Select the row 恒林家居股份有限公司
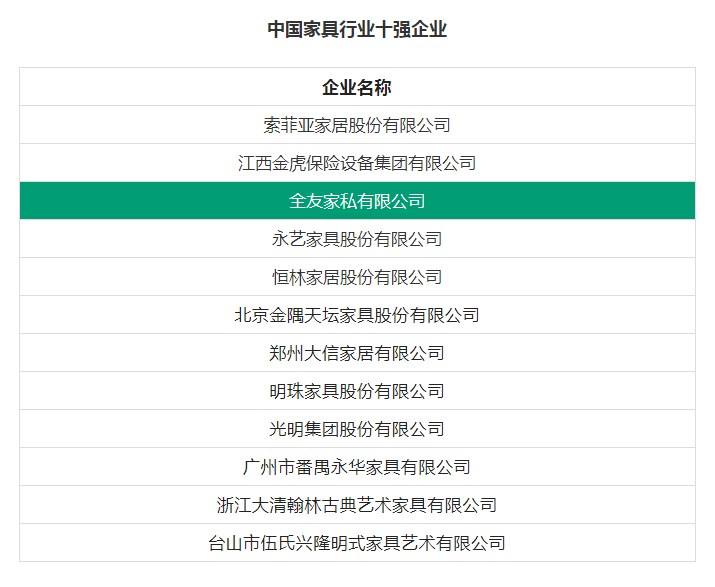This screenshot has width=715, height=587. 358,277
